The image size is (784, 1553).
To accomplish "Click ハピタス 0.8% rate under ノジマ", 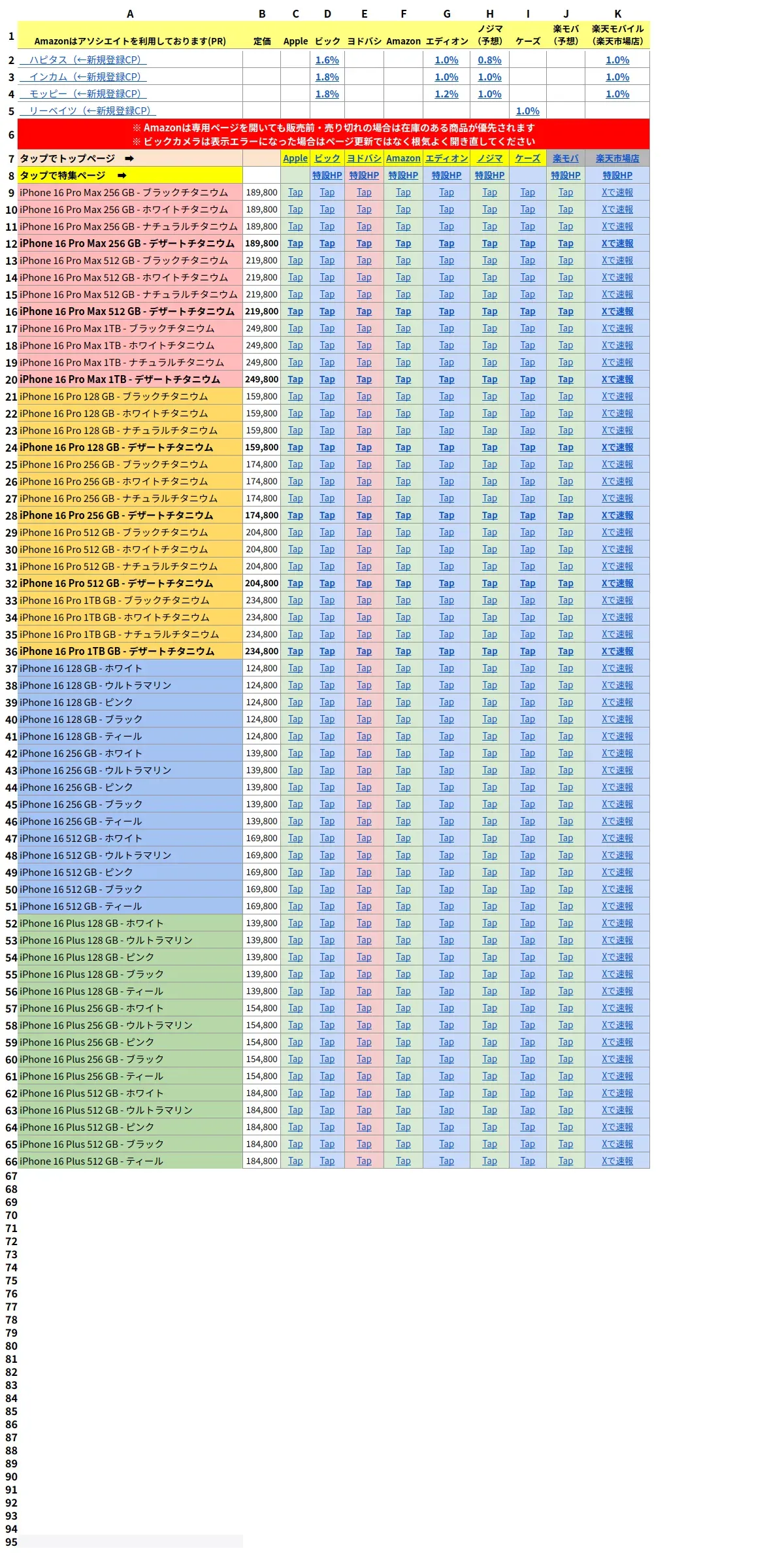I will tap(490, 60).
